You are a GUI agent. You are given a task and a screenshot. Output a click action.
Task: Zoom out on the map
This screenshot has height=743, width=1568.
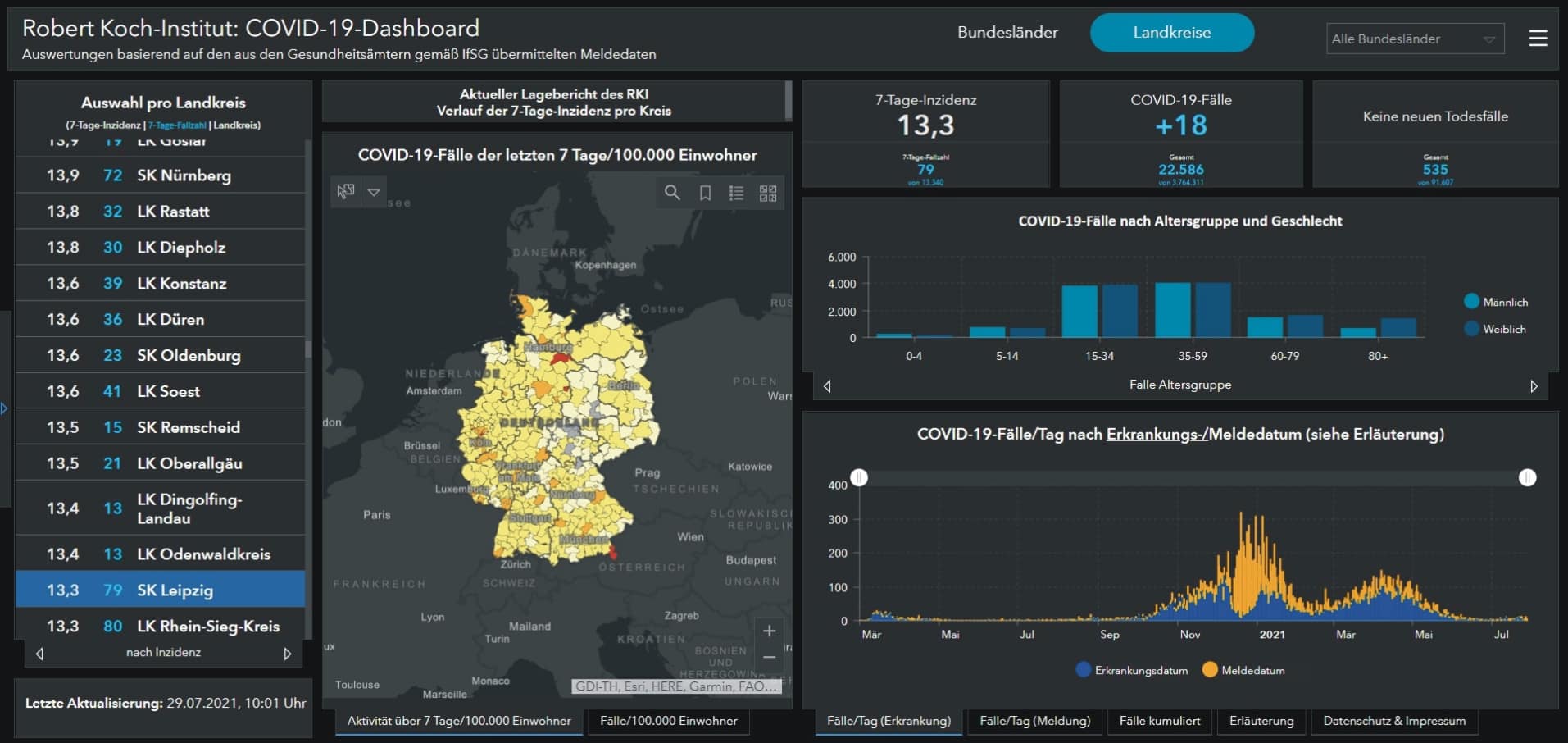[x=769, y=657]
